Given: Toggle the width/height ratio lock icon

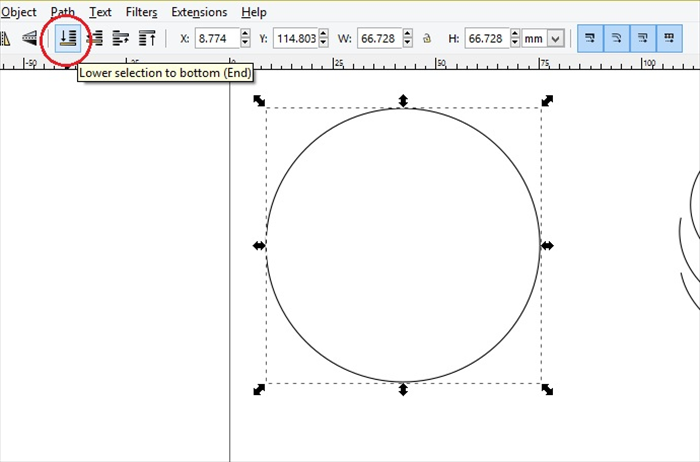Looking at the screenshot, I should coord(427,38).
